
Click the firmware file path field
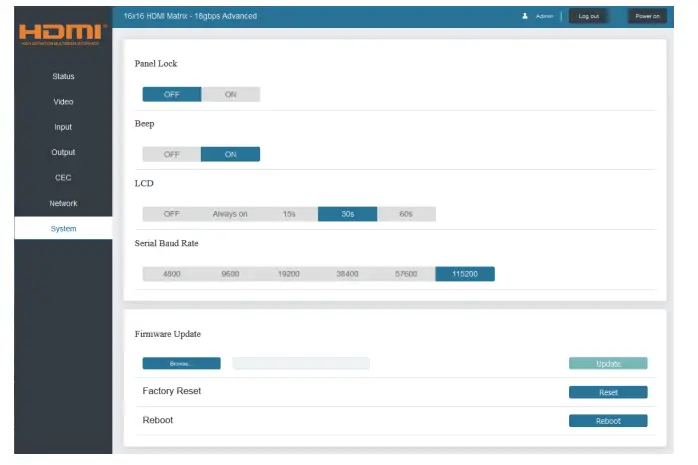coord(301,364)
